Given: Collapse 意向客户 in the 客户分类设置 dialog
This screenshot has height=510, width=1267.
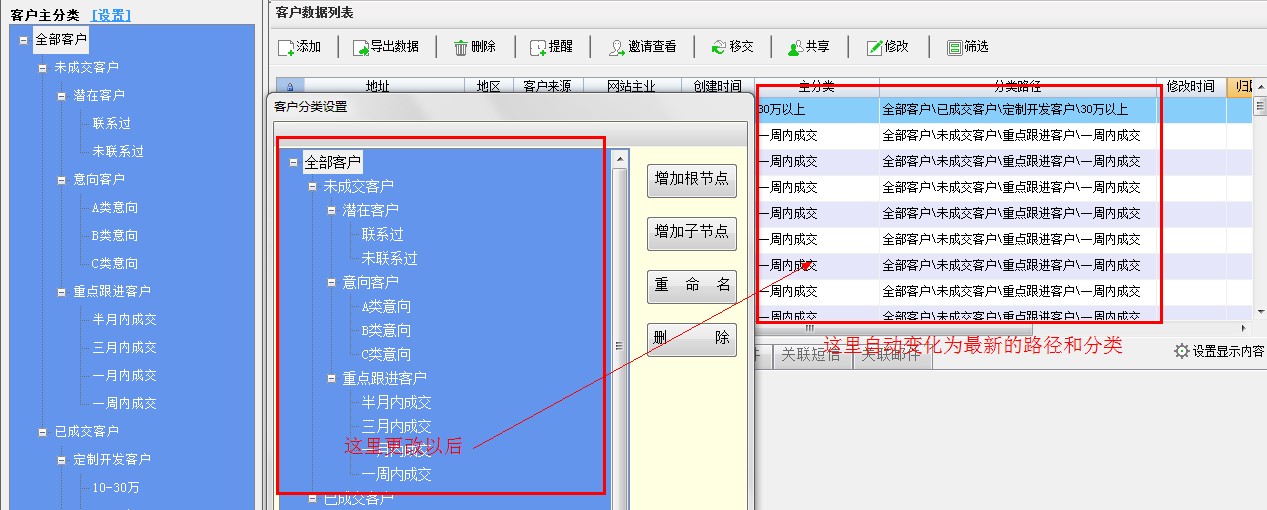Looking at the screenshot, I should [331, 282].
